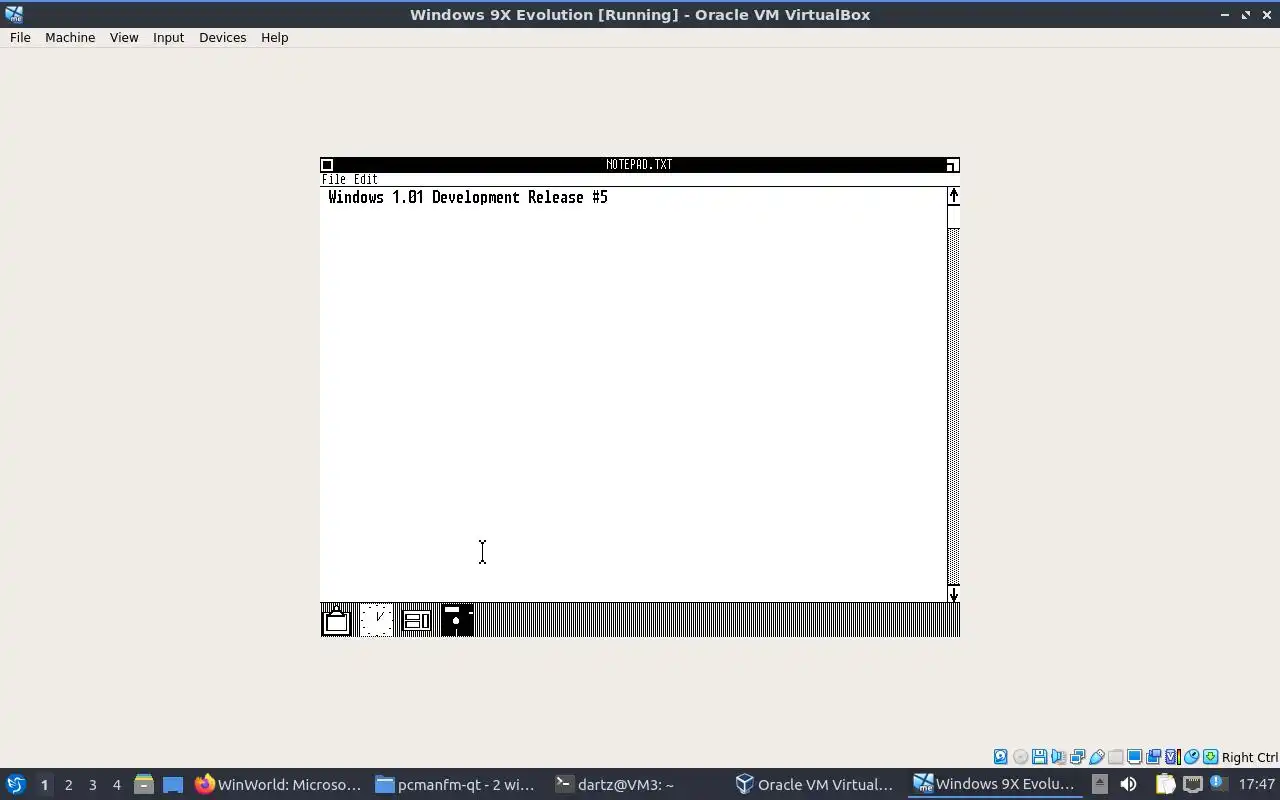Open the volume control tray icon
Image resolution: width=1280 pixels, height=800 pixels.
click(1128, 784)
